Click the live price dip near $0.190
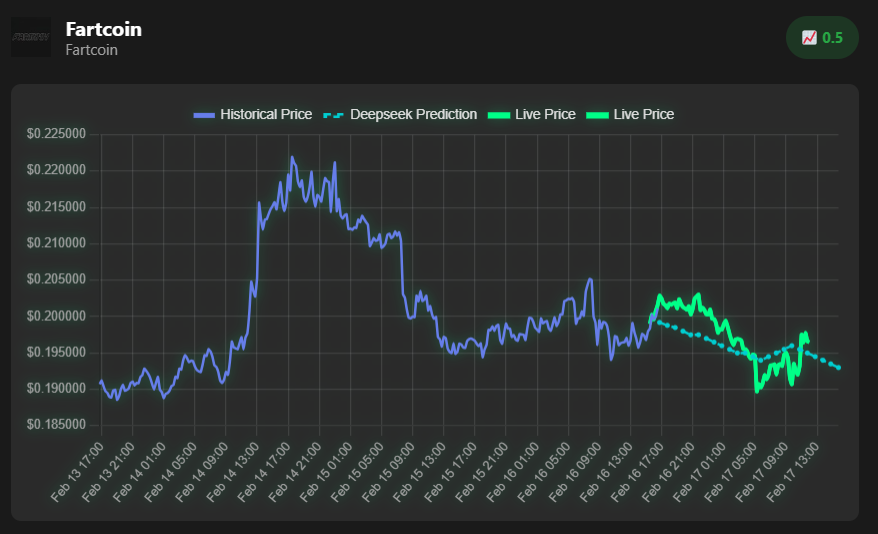This screenshot has height=534, width=878. point(756,391)
